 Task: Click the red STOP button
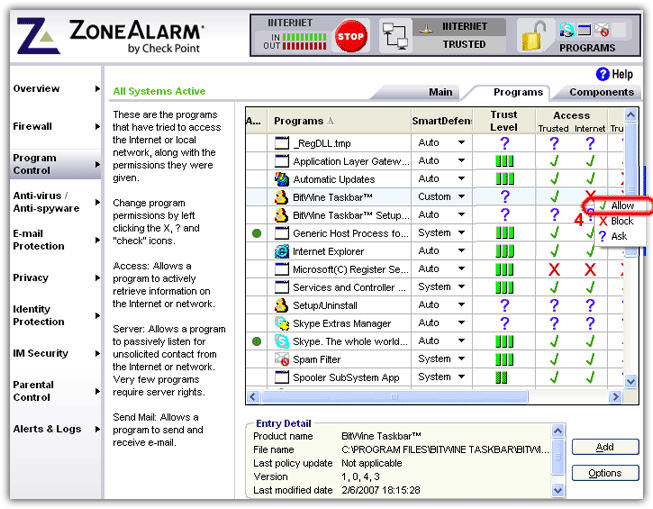pos(351,35)
